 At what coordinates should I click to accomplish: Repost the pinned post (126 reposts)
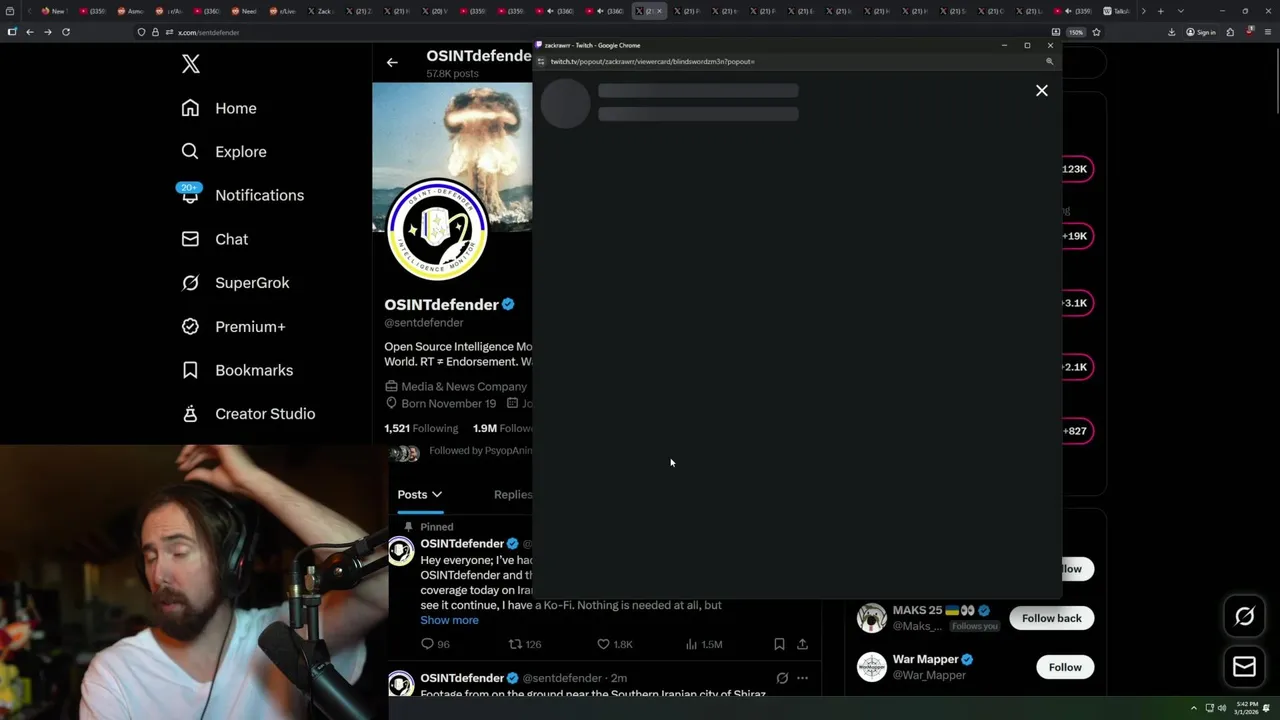point(525,644)
